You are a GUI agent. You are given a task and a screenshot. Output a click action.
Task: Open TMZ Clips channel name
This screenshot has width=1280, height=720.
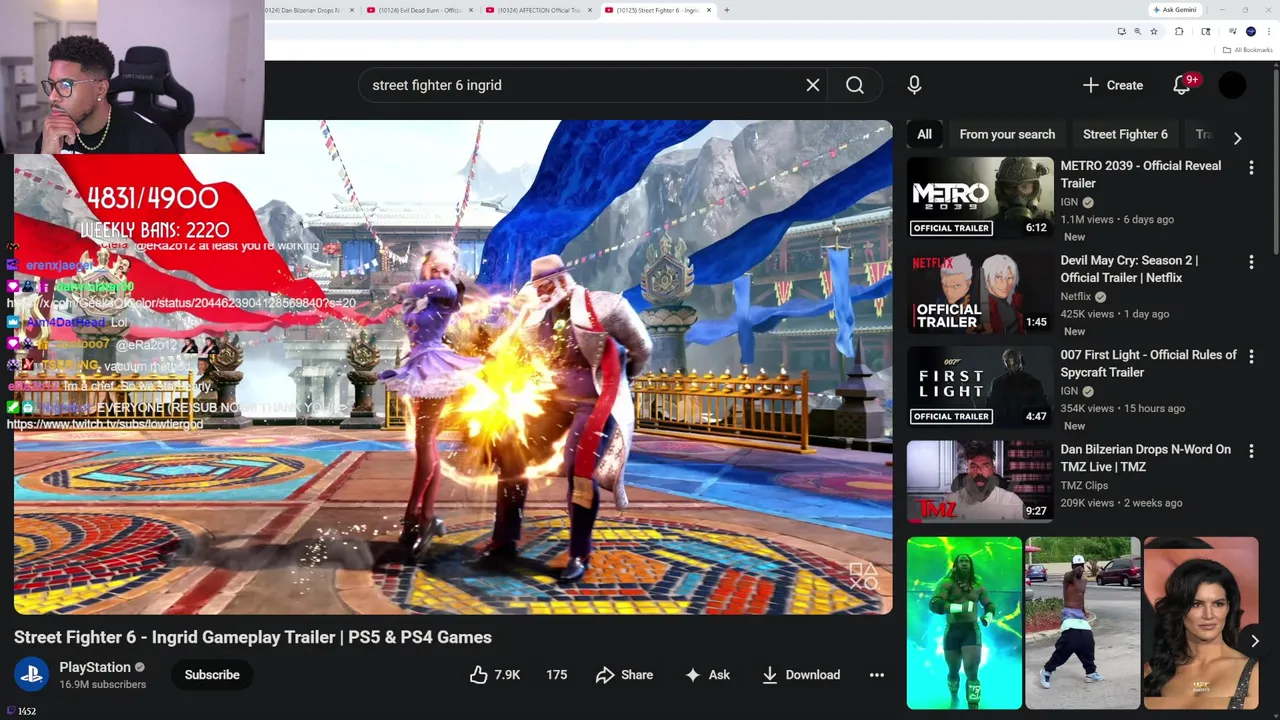[x=1084, y=485]
